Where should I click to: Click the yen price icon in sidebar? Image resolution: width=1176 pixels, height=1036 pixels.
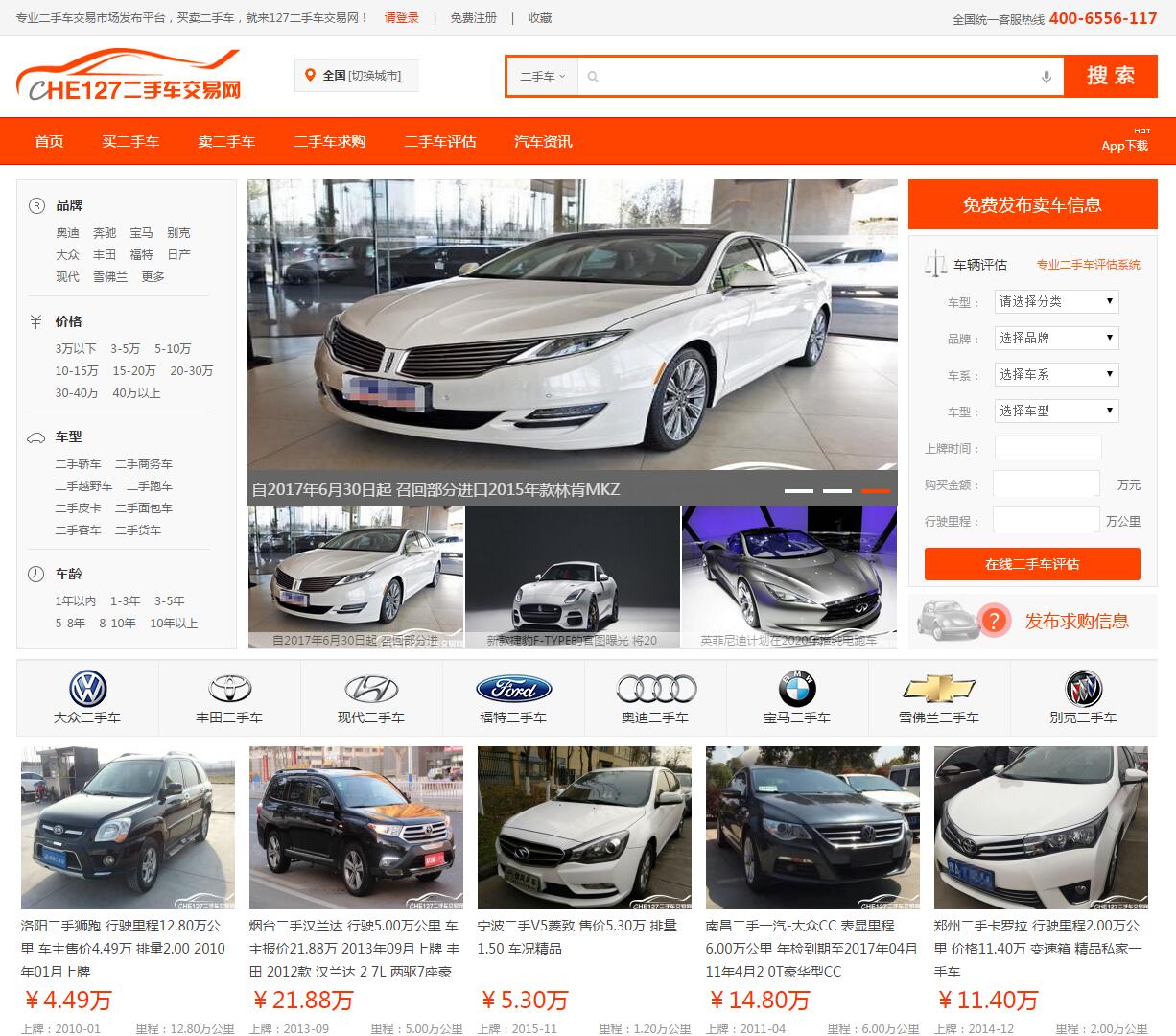[36, 321]
